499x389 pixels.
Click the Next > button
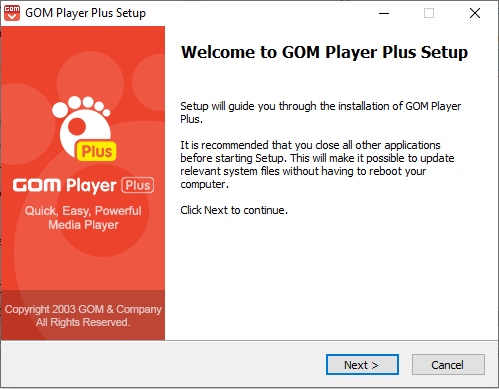point(362,365)
